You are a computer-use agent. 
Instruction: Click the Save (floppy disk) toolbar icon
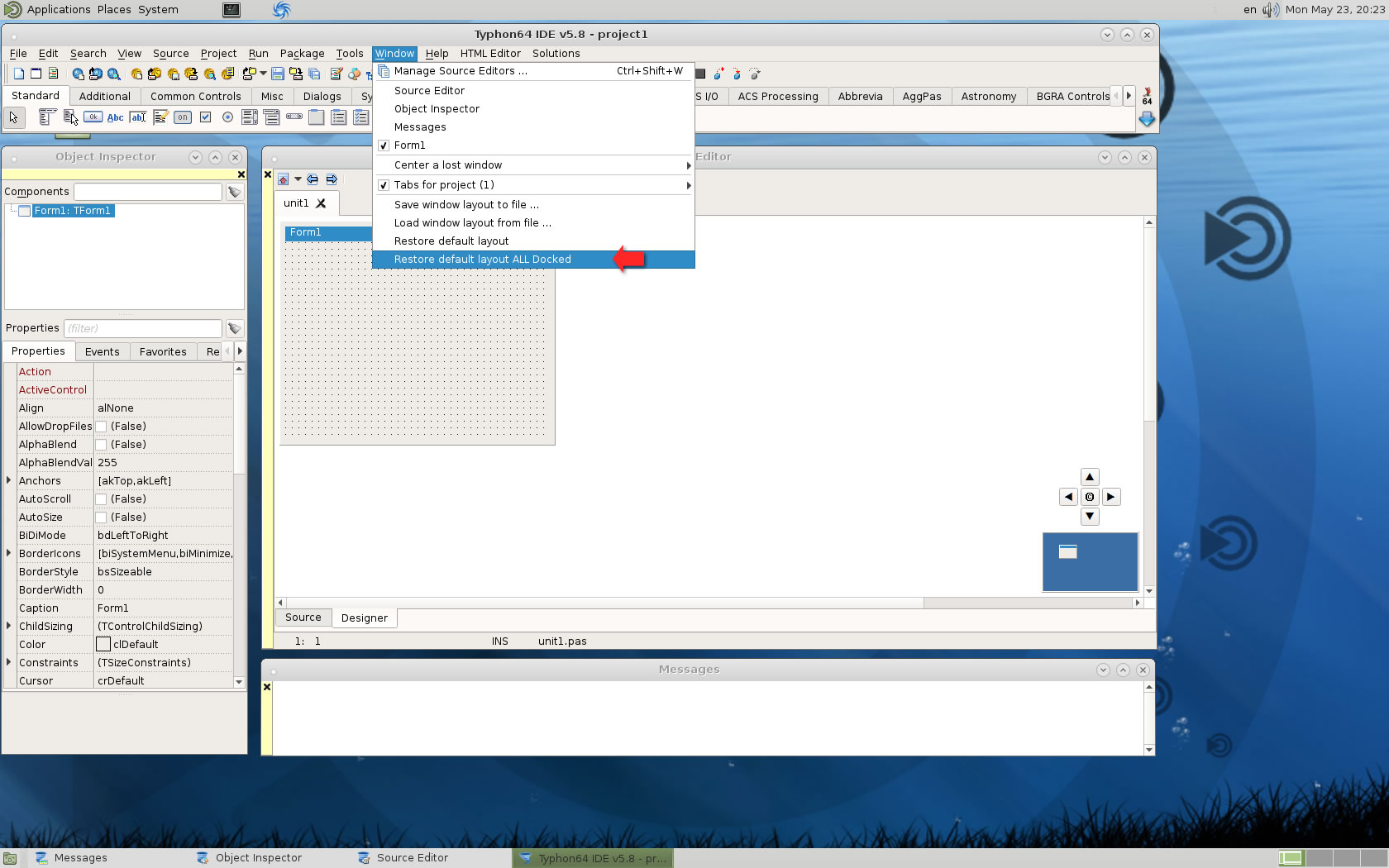(278, 74)
